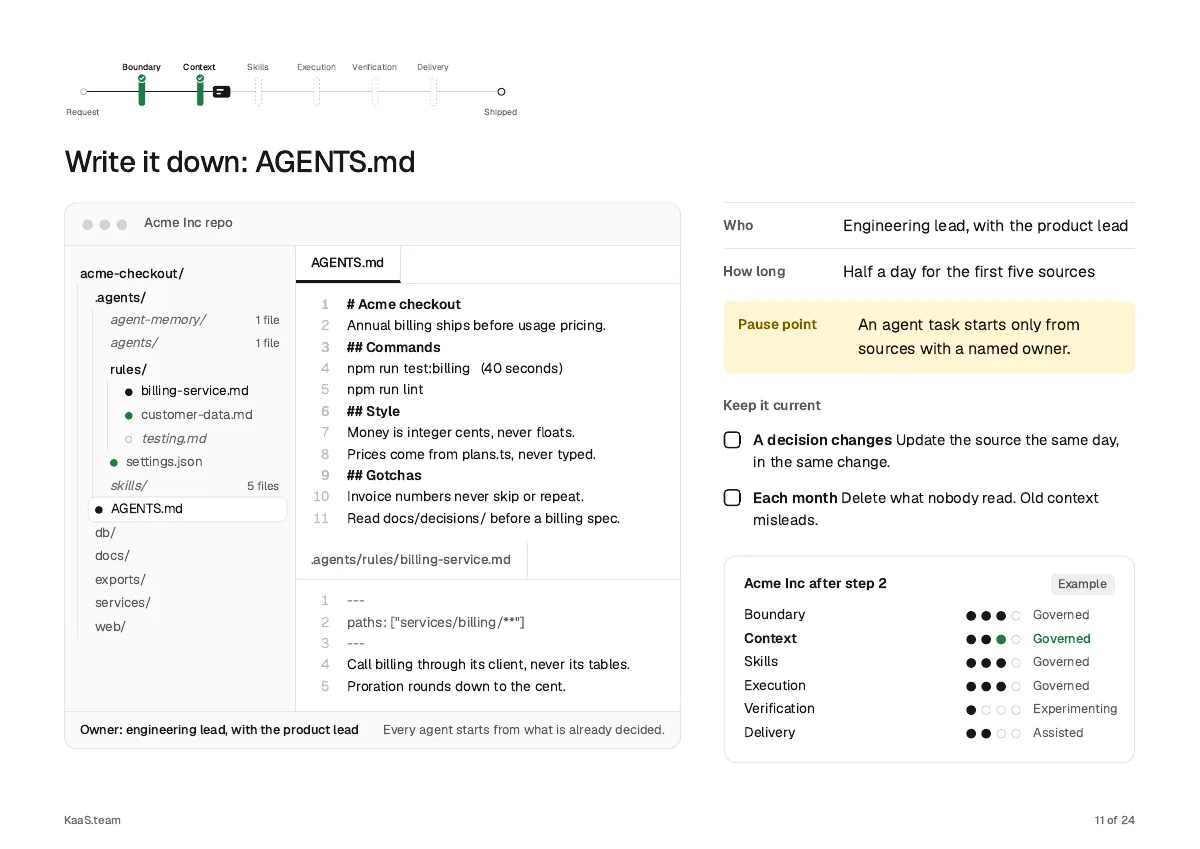Click the Context level dots indicator

click(x=993, y=639)
